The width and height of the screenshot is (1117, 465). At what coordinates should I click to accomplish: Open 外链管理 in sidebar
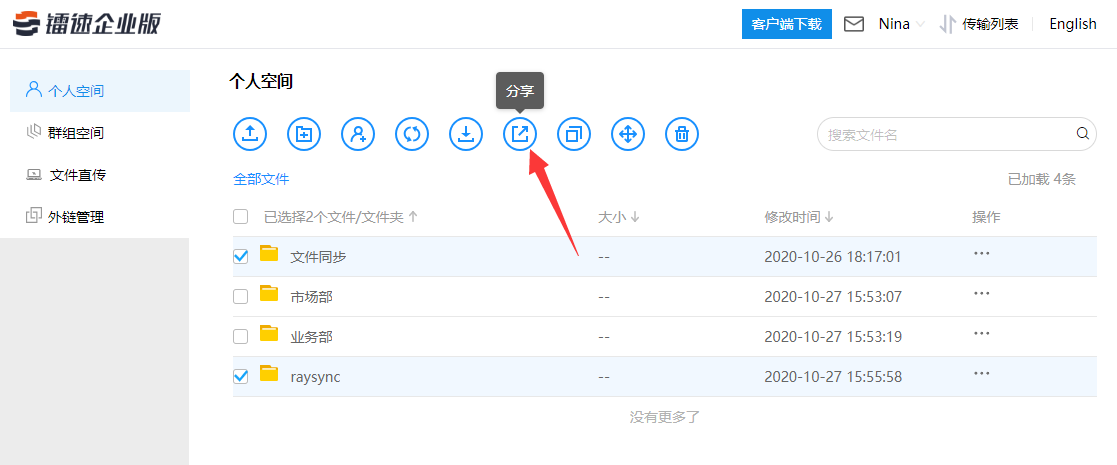point(76,217)
